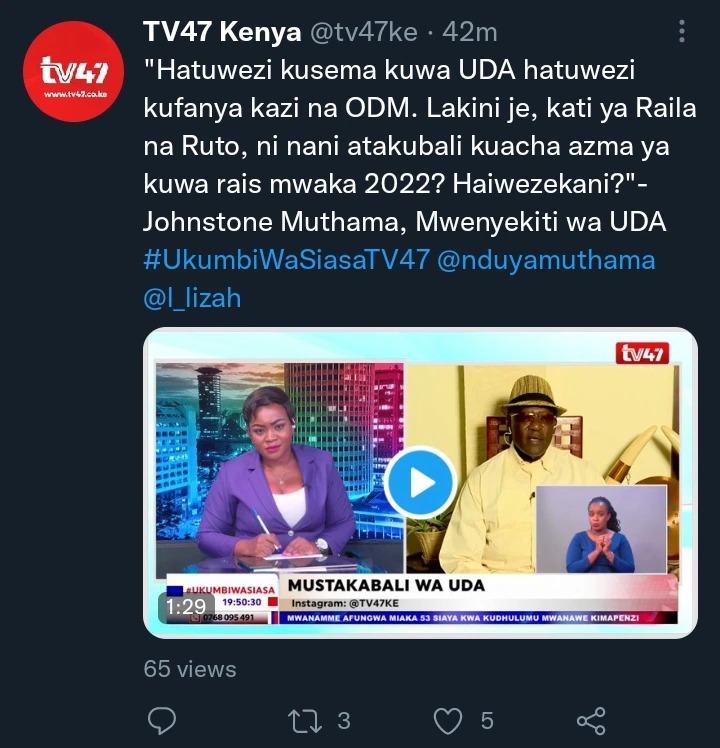
Task: Click the TV47 Kenya display name
Action: click(x=222, y=32)
